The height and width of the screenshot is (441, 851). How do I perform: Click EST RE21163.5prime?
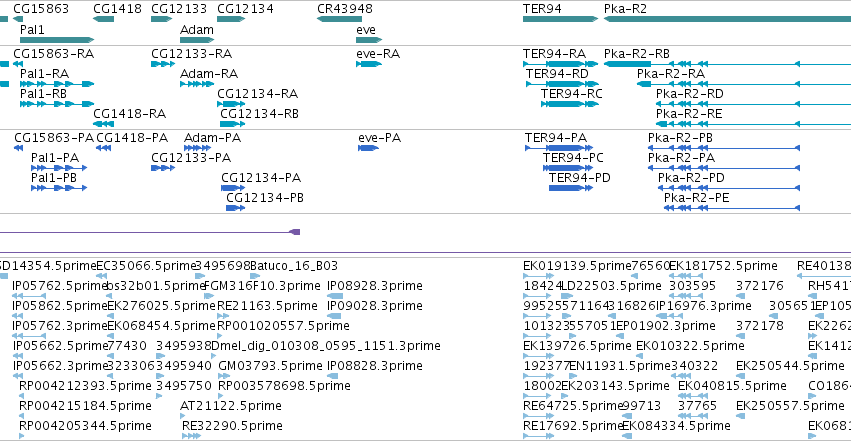pos(267,306)
